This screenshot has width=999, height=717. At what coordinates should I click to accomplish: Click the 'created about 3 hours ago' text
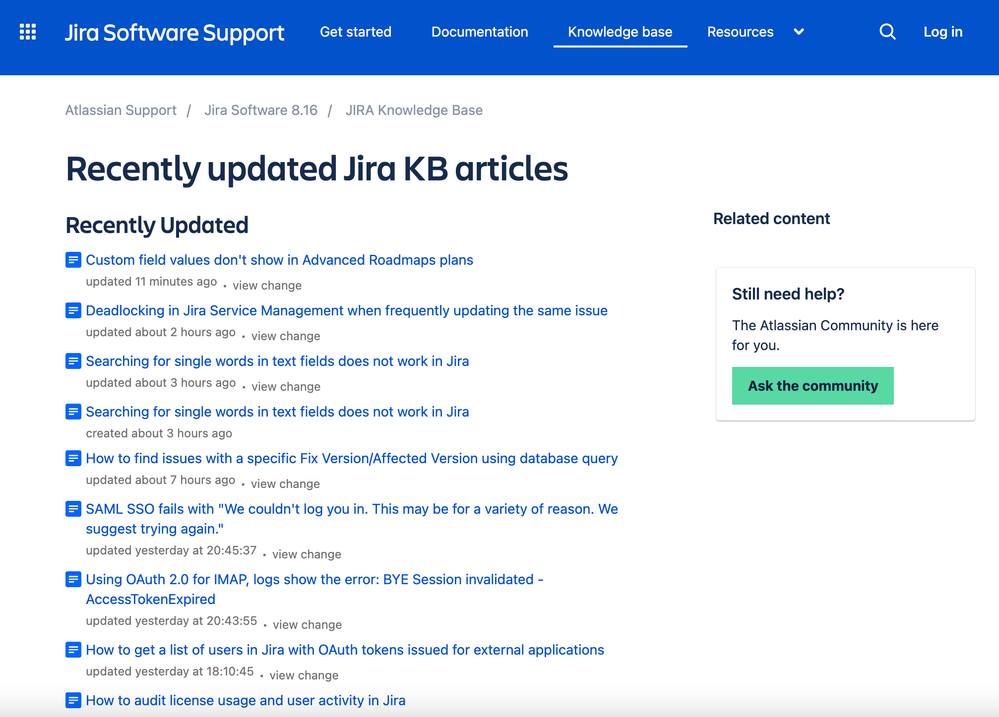(159, 433)
